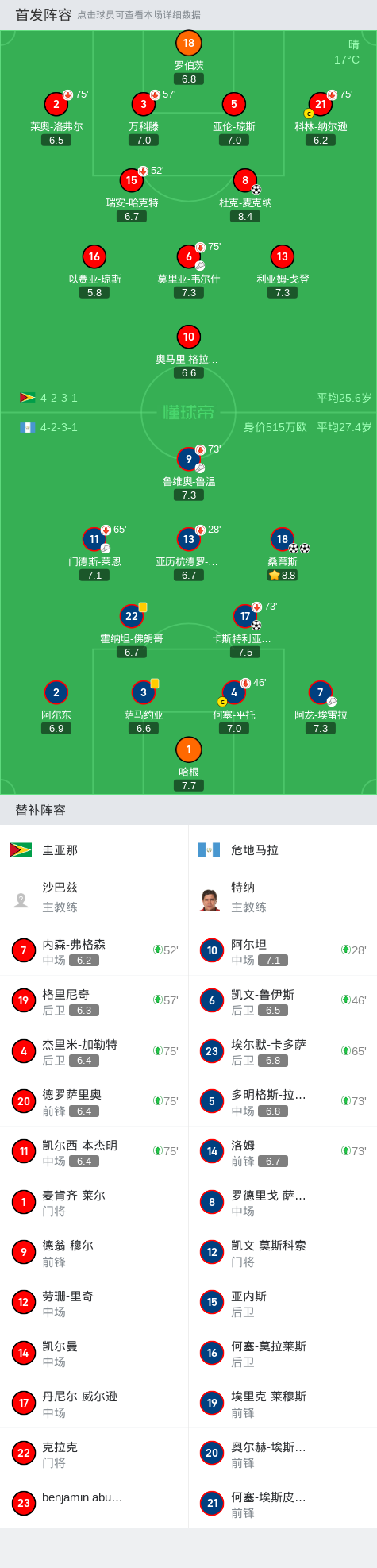377x1568 pixels.
Task: Select 圭亚那 team name in substitutes
Action: 60,849
